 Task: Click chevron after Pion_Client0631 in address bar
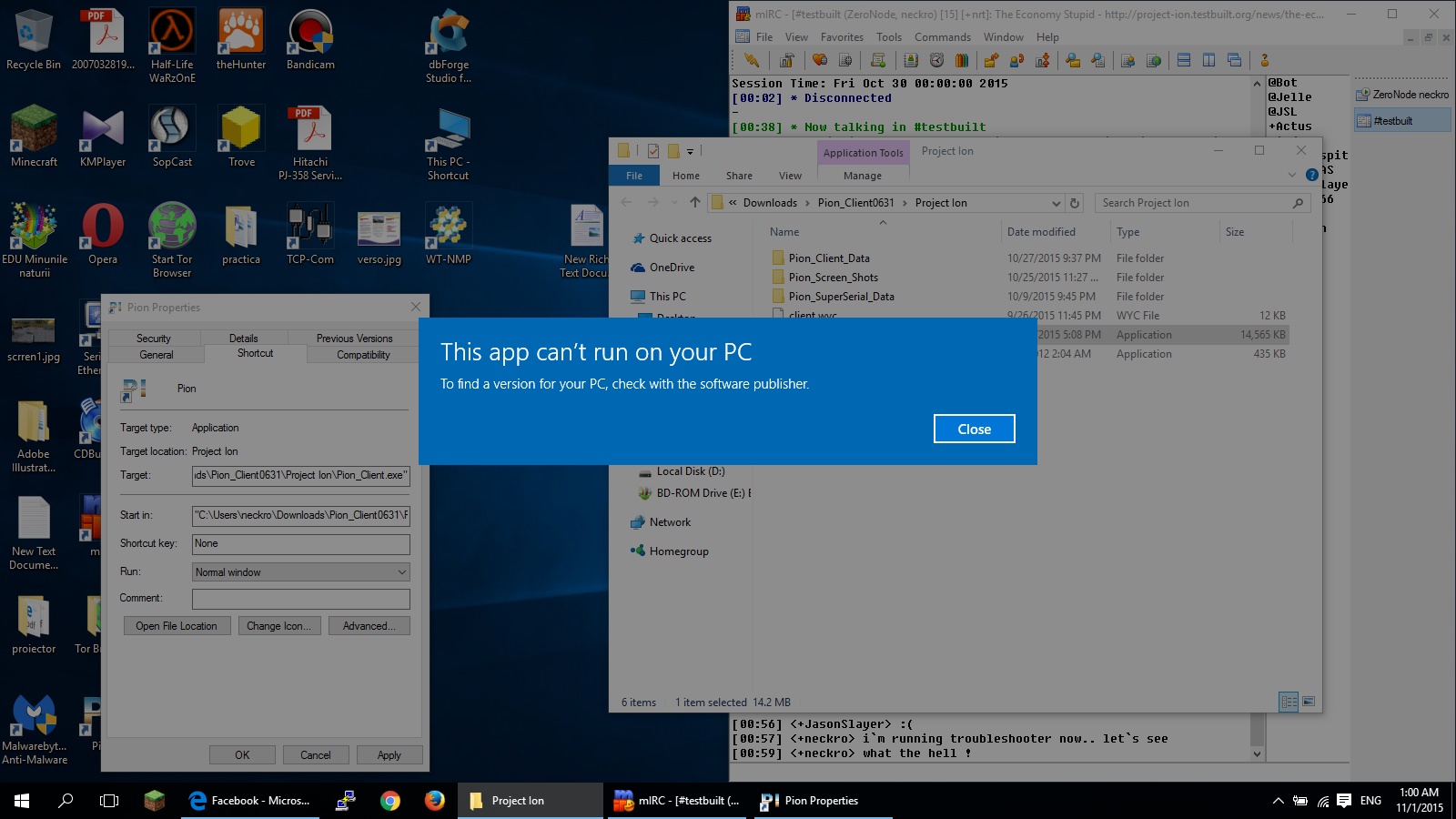905,203
